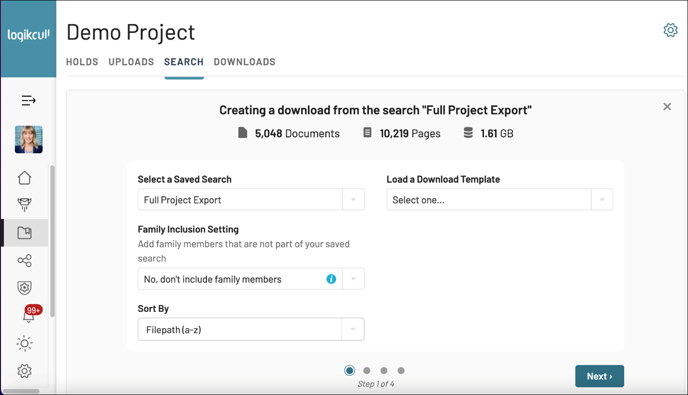The height and width of the screenshot is (395, 688).
Task: Click the sidebar vertical scrollbar
Action: [52, 241]
